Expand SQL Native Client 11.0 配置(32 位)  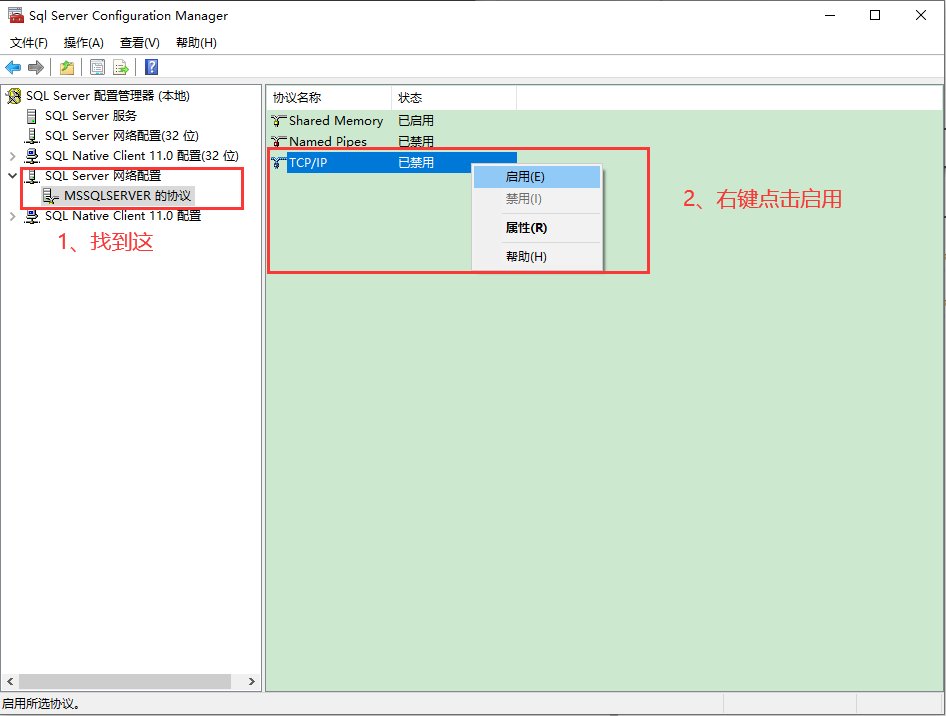tap(13, 156)
